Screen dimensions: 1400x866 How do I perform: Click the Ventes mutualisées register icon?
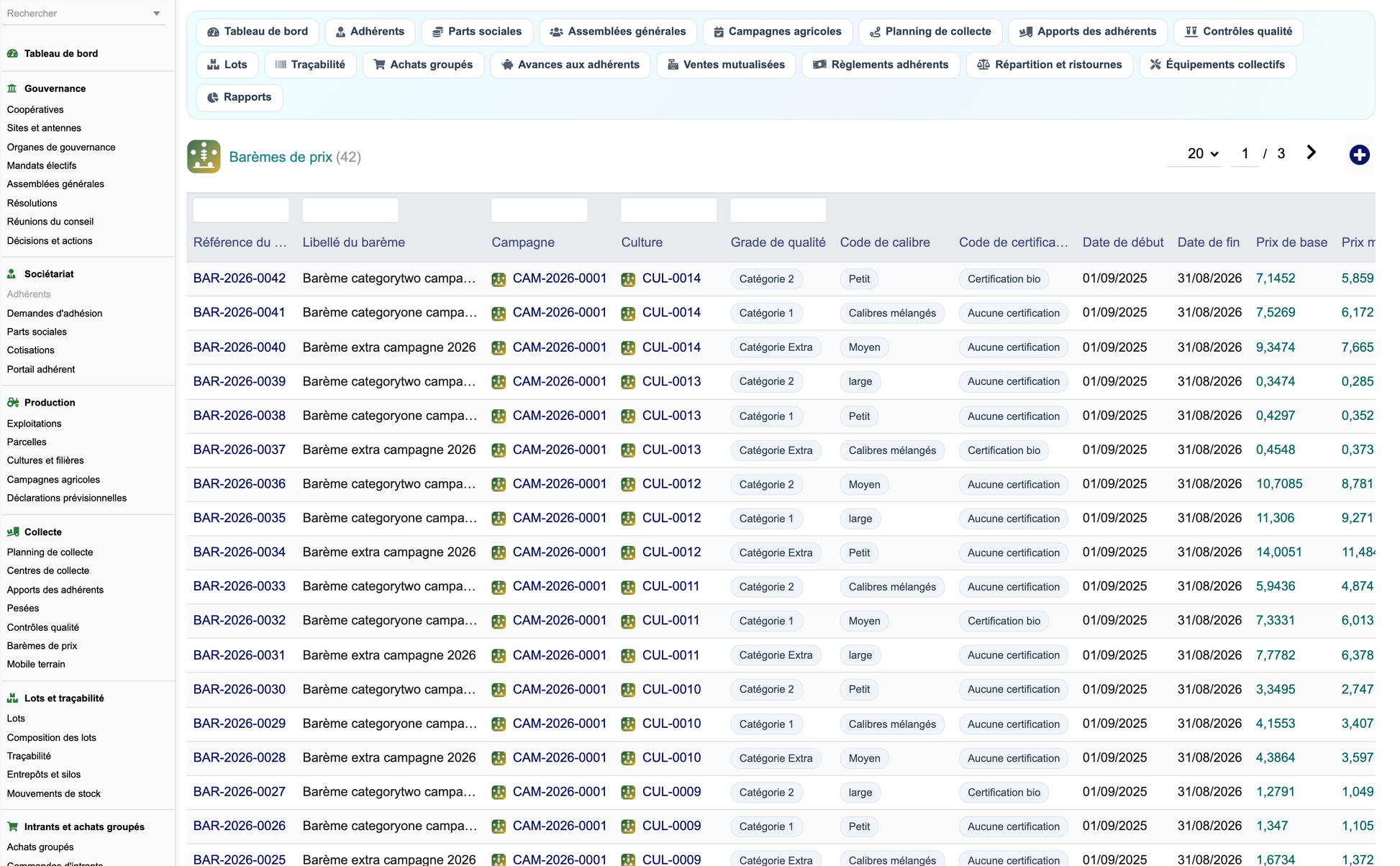tap(673, 65)
